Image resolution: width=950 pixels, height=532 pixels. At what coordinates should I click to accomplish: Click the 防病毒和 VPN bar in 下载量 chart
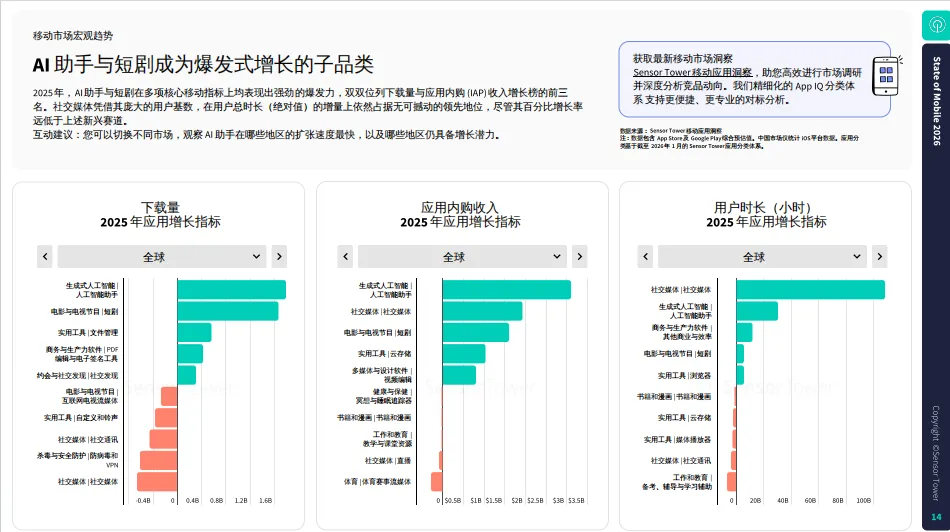[159, 461]
